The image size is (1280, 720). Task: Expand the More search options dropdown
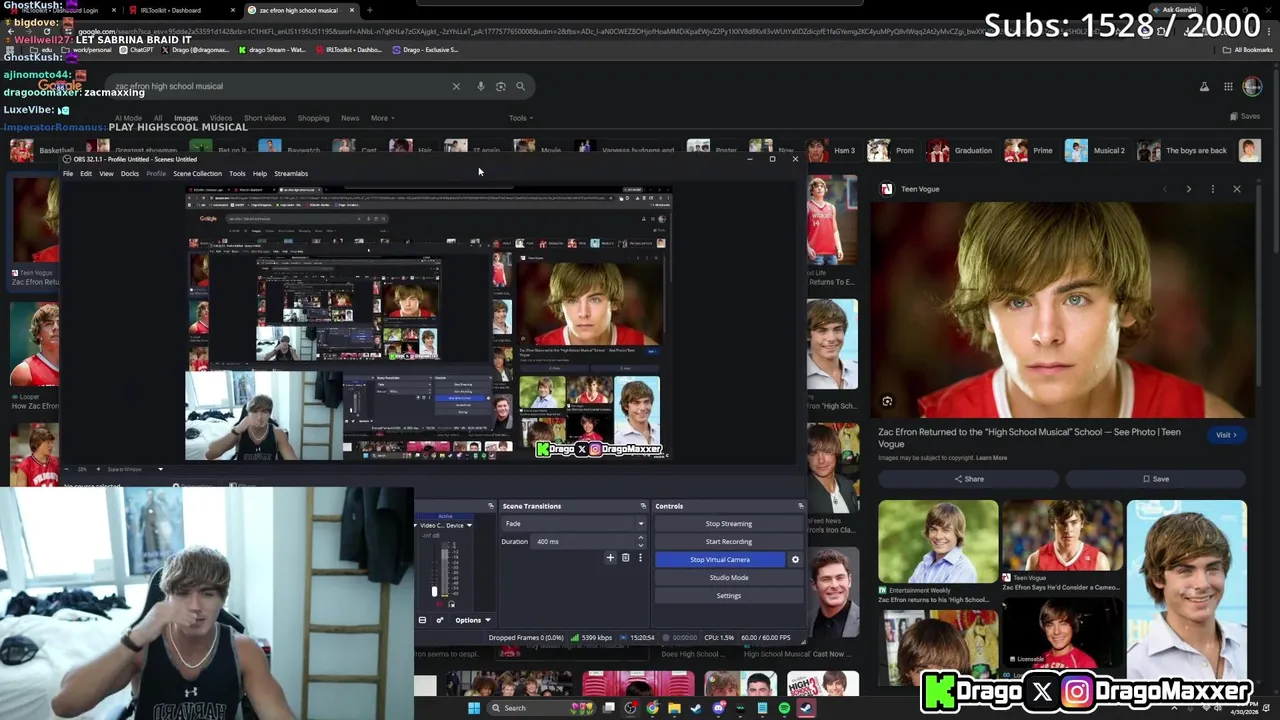pyautogui.click(x=382, y=118)
